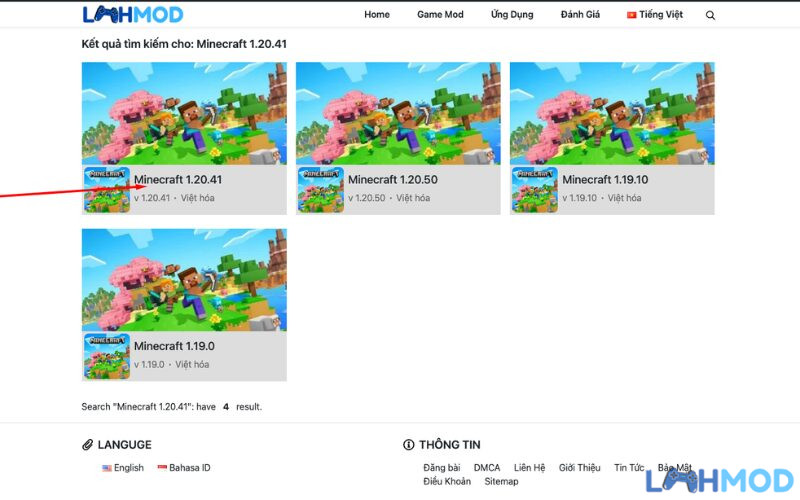The image size is (800, 500).
Task: Click the Đăng bài footer link
Action: click(441, 467)
